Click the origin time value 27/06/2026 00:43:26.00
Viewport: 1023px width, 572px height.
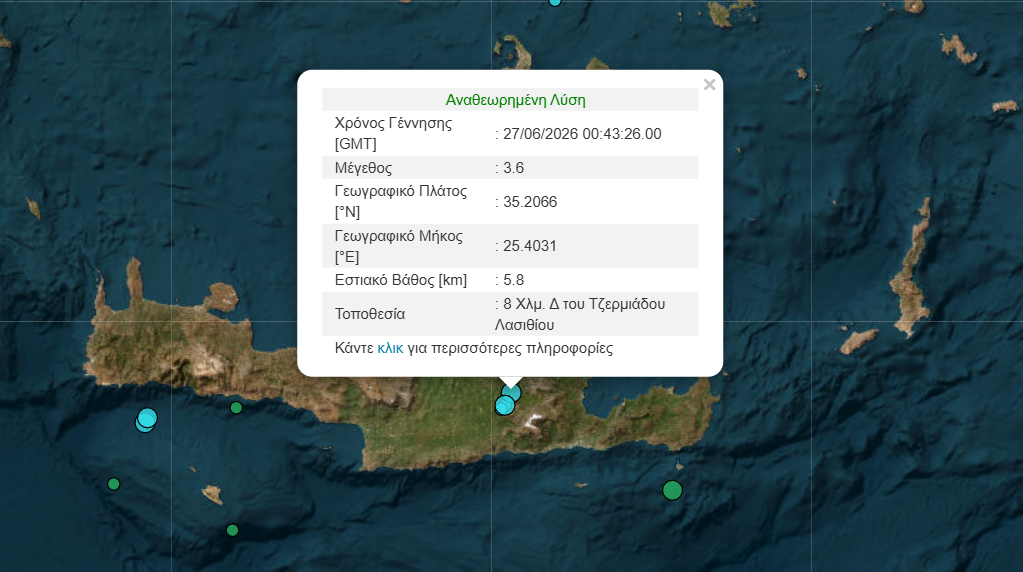(x=582, y=134)
